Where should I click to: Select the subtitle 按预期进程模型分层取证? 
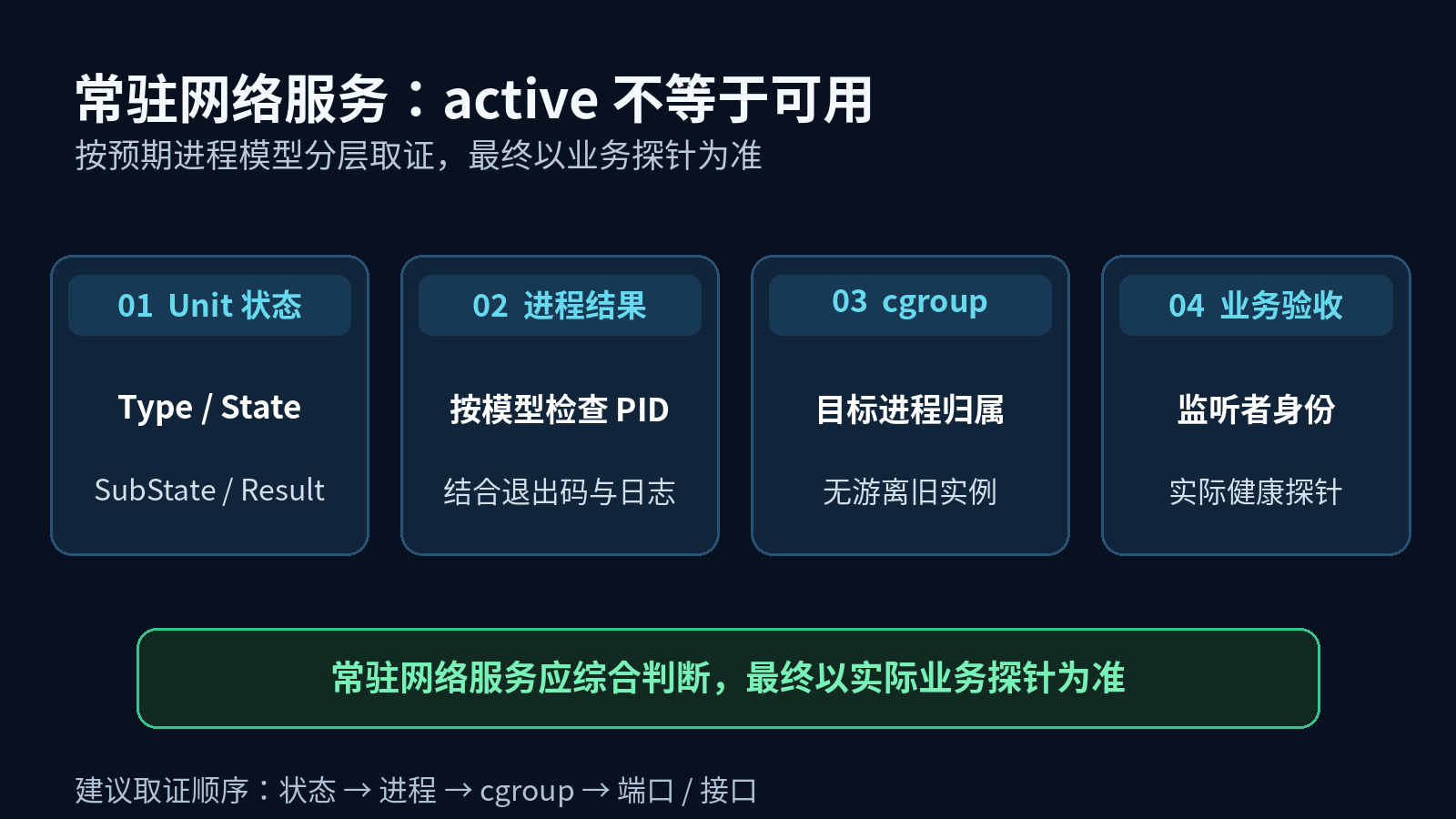pyautogui.click(x=419, y=156)
